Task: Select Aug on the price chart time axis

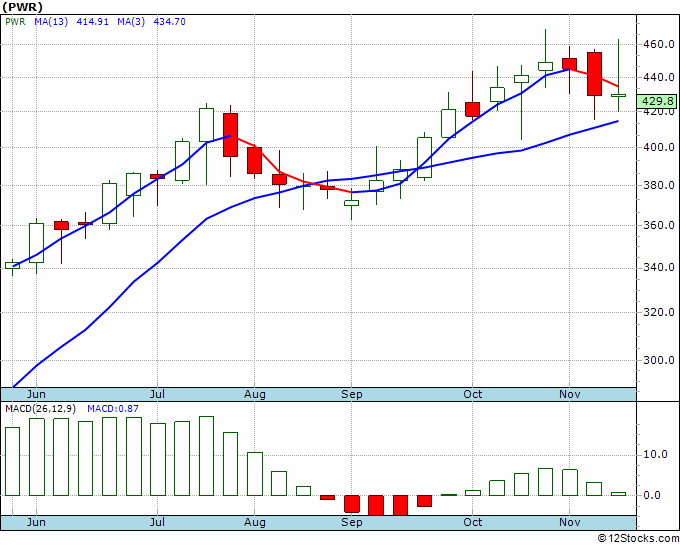Action: tap(255, 395)
